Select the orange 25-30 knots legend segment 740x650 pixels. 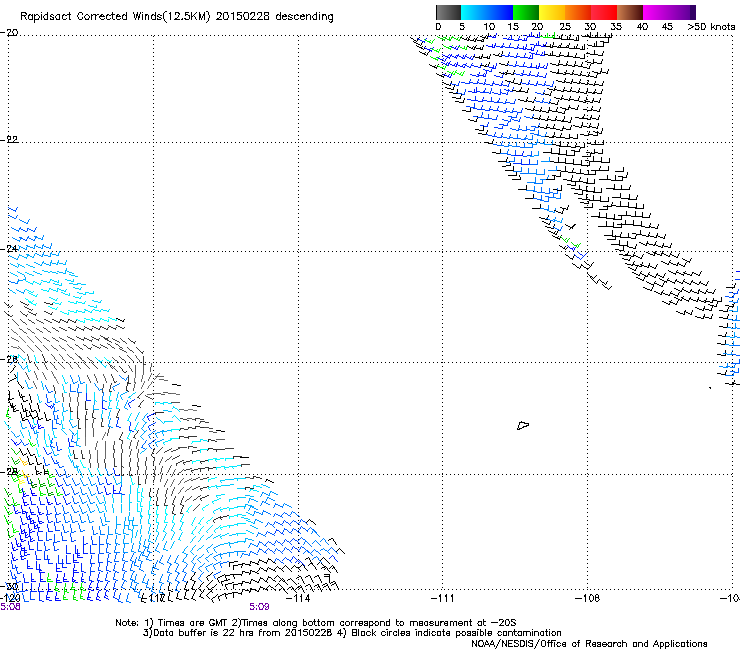(578, 12)
